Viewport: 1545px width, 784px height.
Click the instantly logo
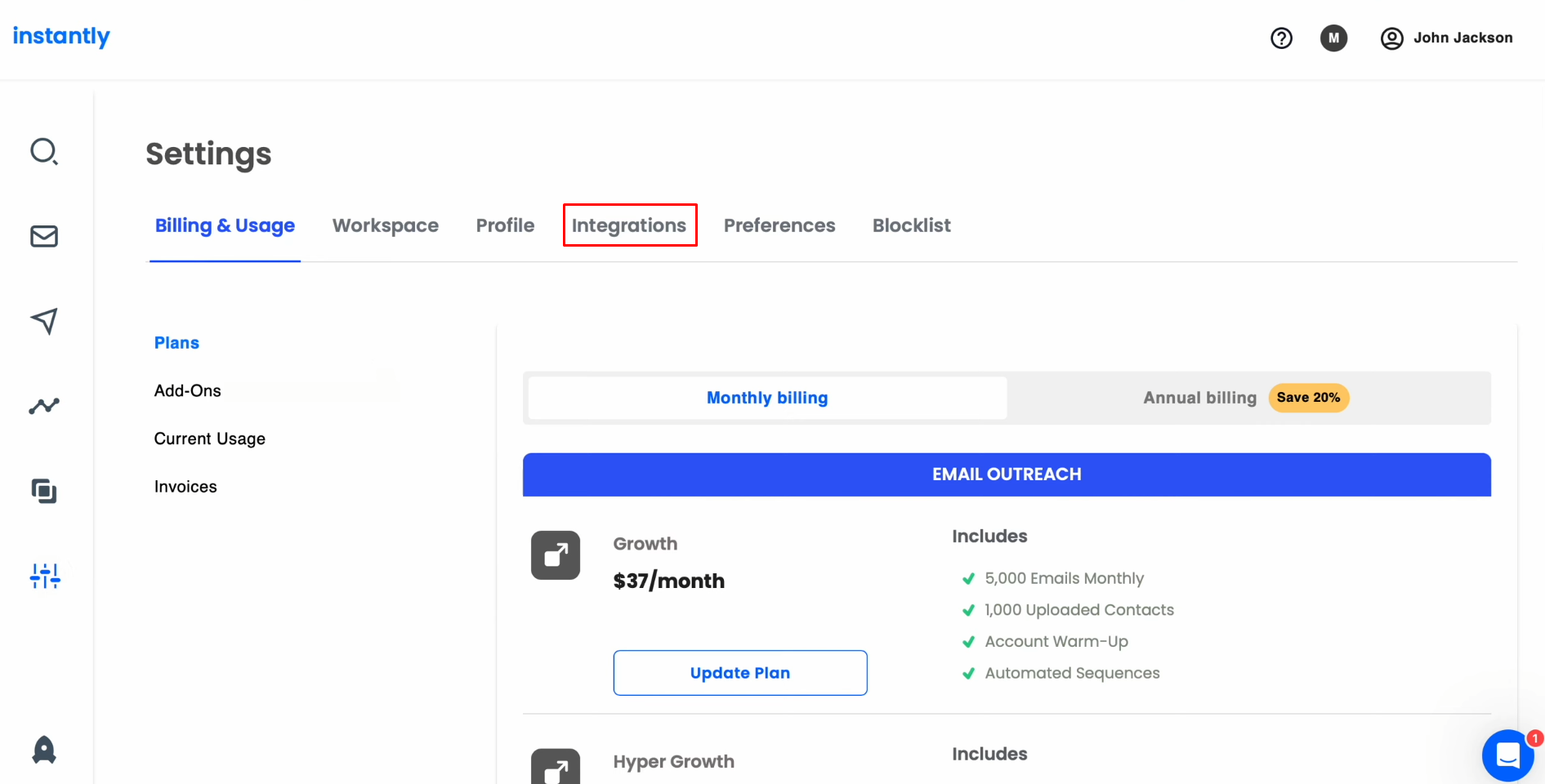(x=61, y=36)
